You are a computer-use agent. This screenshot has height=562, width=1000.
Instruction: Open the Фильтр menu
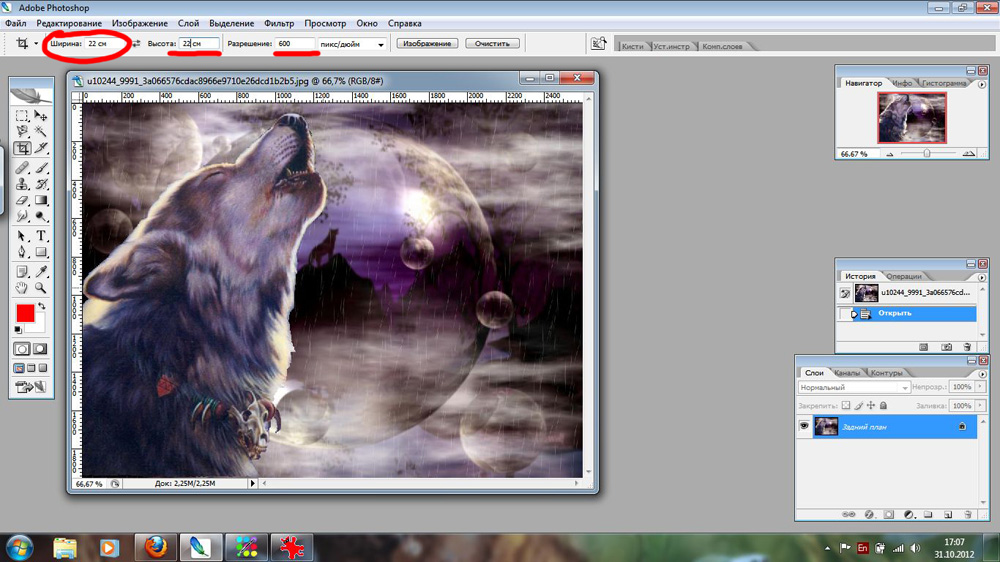pos(279,23)
